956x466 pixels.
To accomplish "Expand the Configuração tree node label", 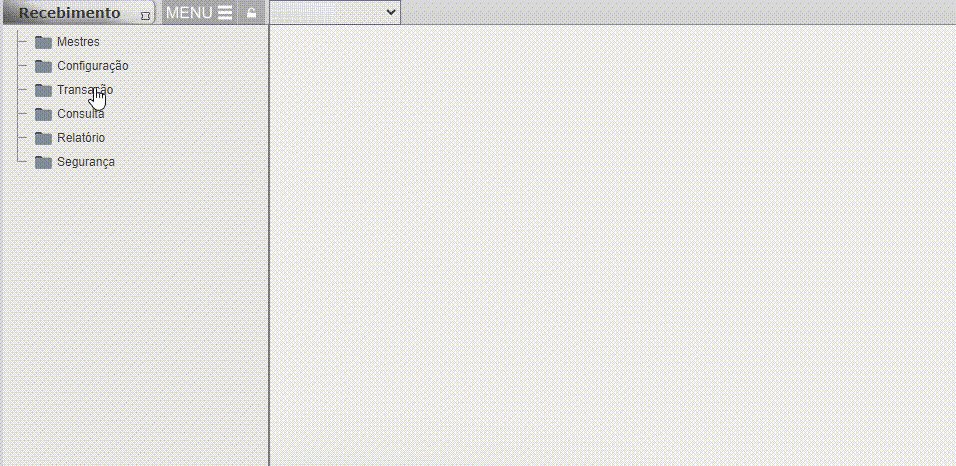I will 92,66.
